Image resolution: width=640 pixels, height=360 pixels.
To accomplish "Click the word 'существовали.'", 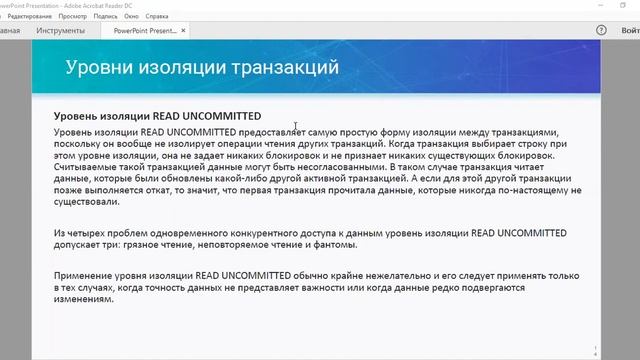I will pos(87,202).
